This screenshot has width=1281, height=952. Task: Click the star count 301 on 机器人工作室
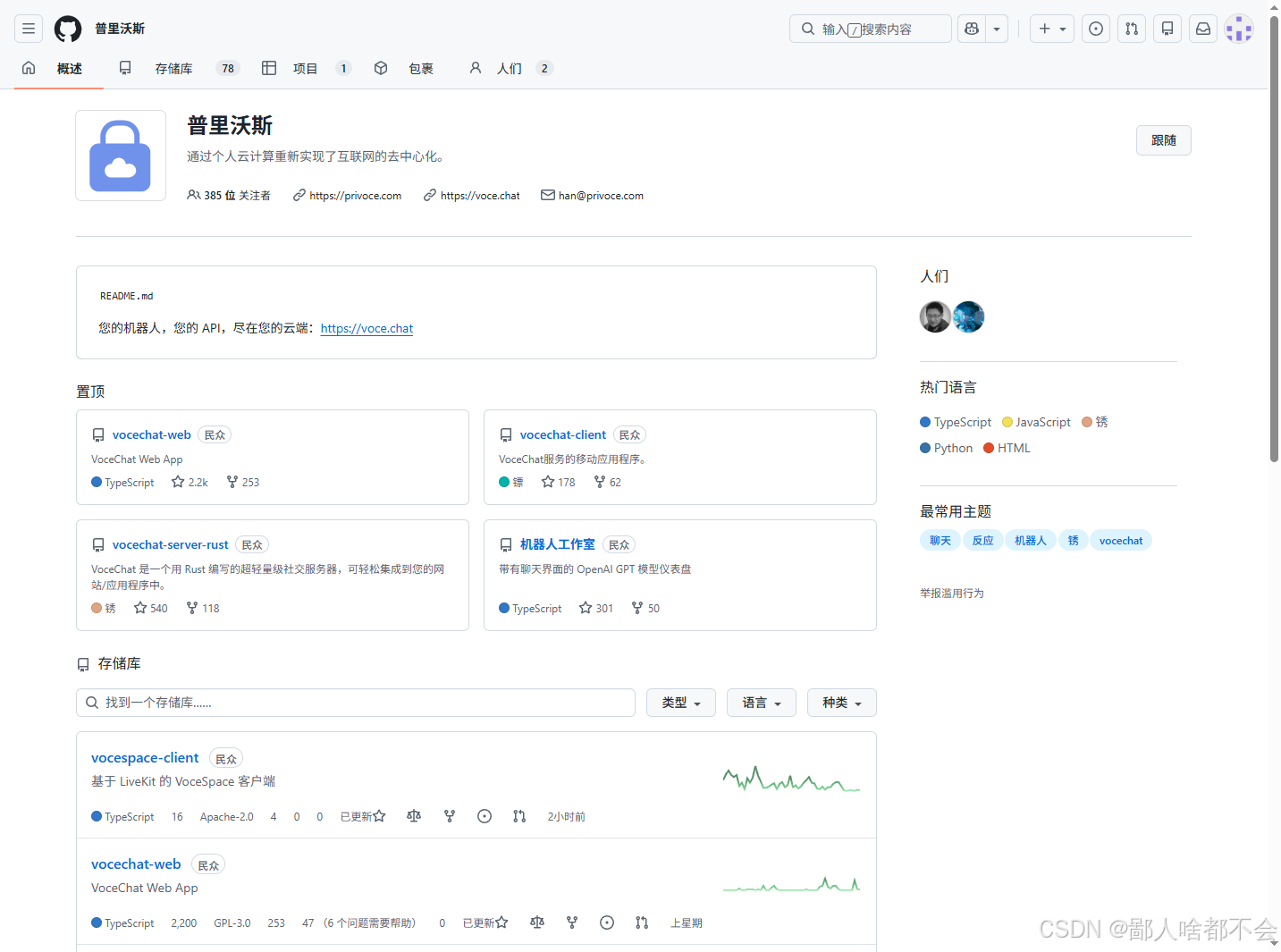coord(596,608)
